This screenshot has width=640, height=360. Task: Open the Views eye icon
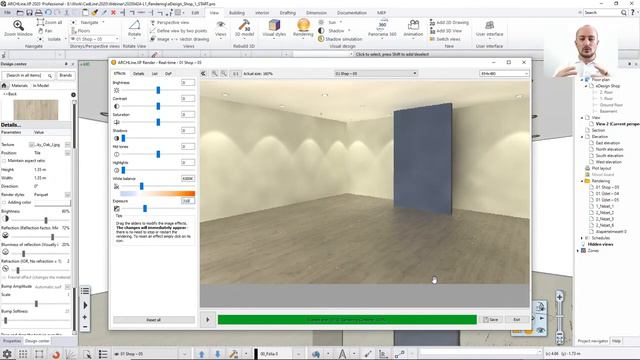[x=220, y=25]
